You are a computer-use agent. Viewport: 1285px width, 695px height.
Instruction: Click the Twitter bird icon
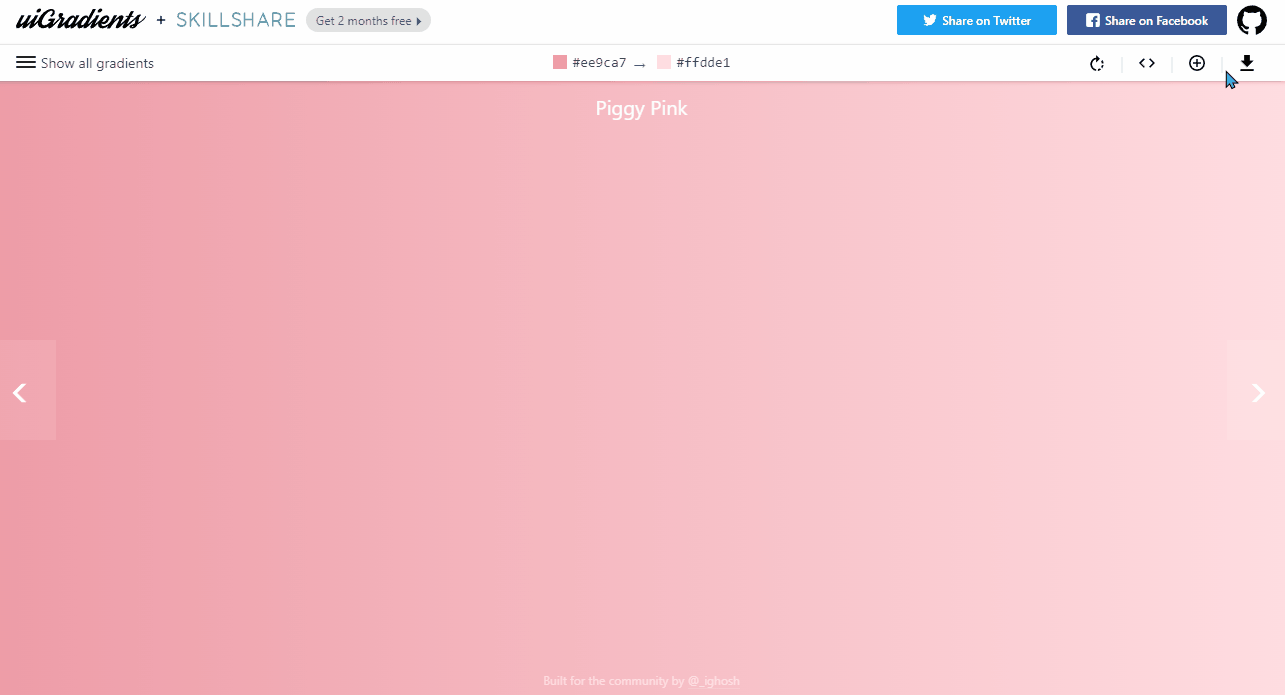(930, 20)
